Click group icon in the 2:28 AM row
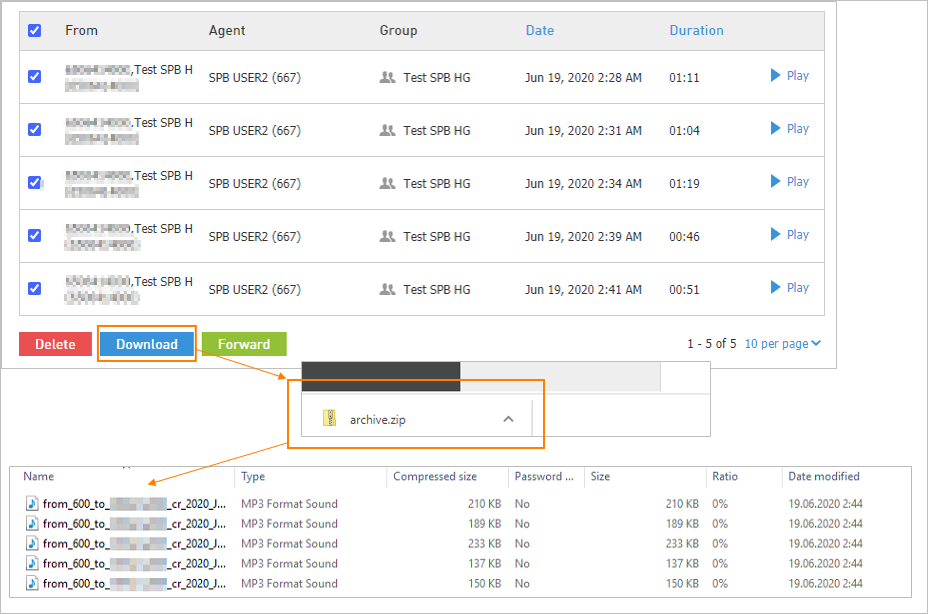 click(387, 77)
